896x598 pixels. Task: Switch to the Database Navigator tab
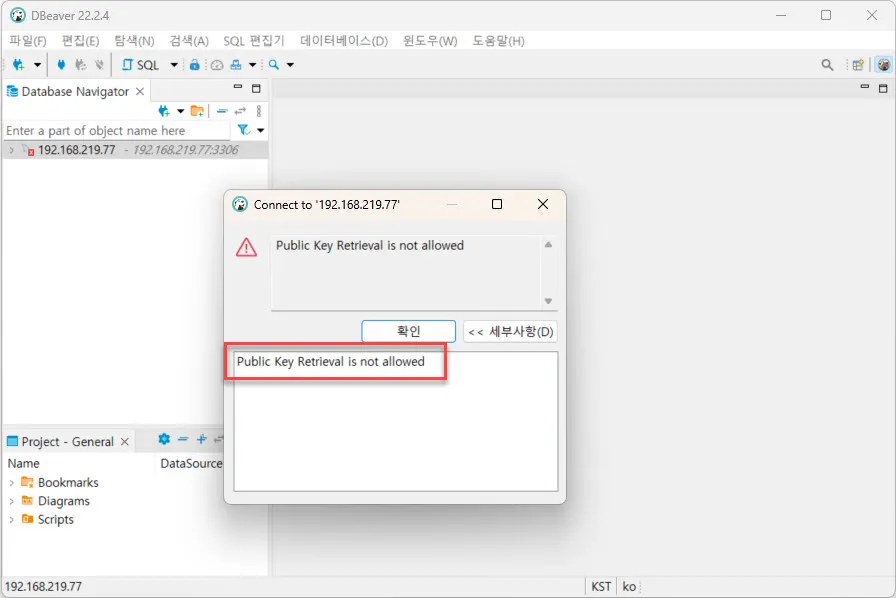(70, 90)
